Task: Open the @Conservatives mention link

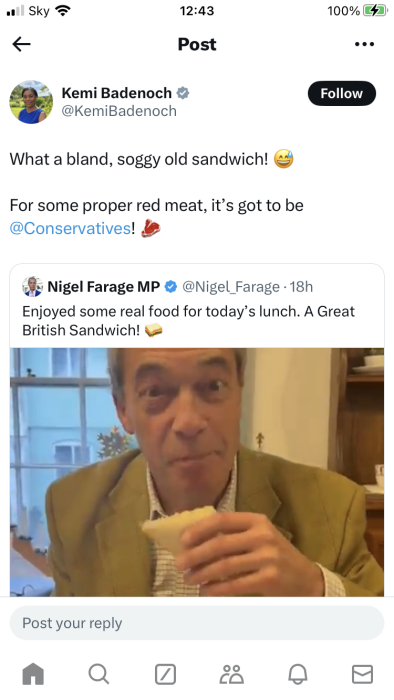Action: pos(70,228)
